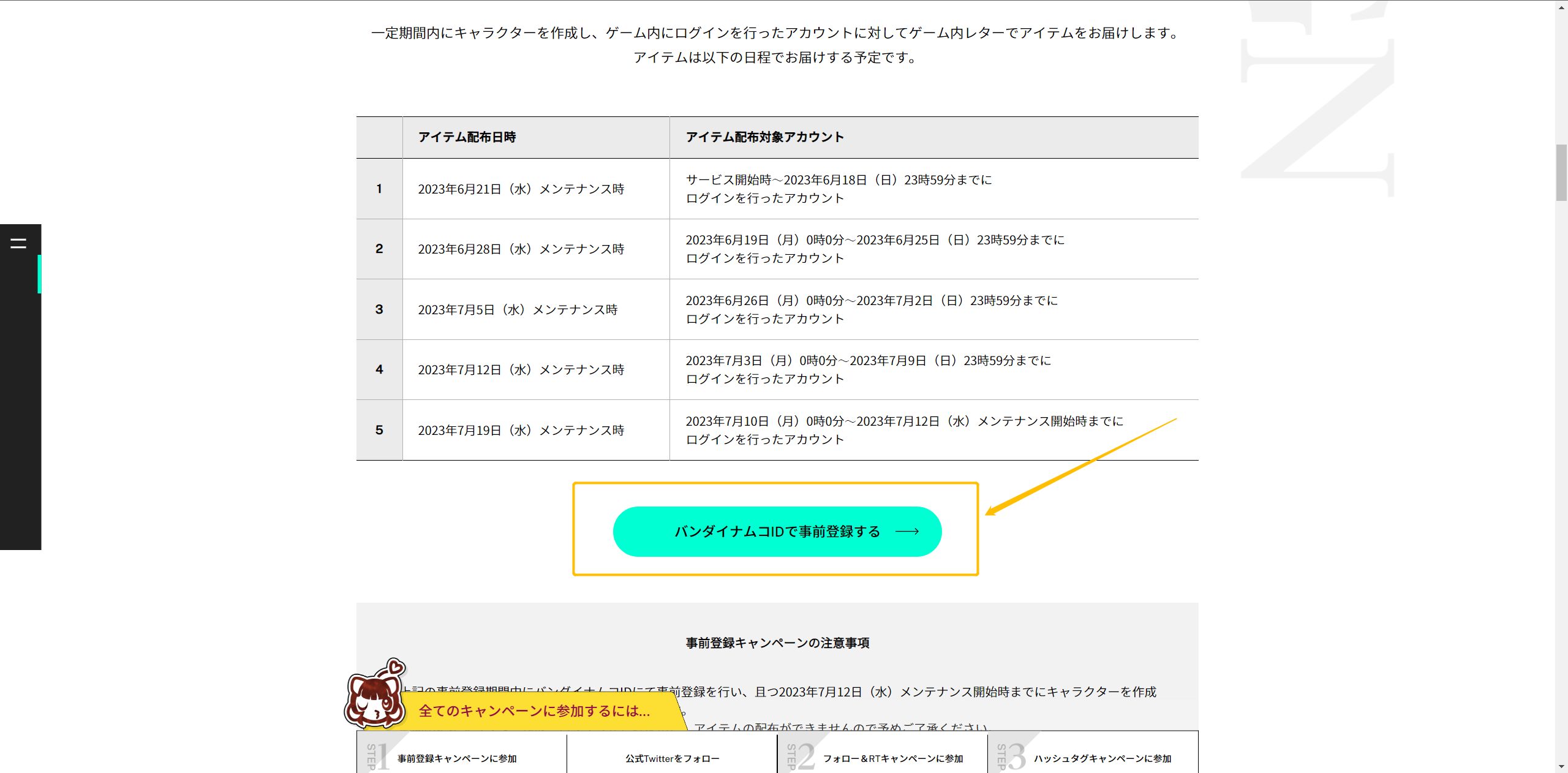Click the アイテム配布対象アカウント column header
This screenshot has height=773, width=1568.
(x=764, y=137)
